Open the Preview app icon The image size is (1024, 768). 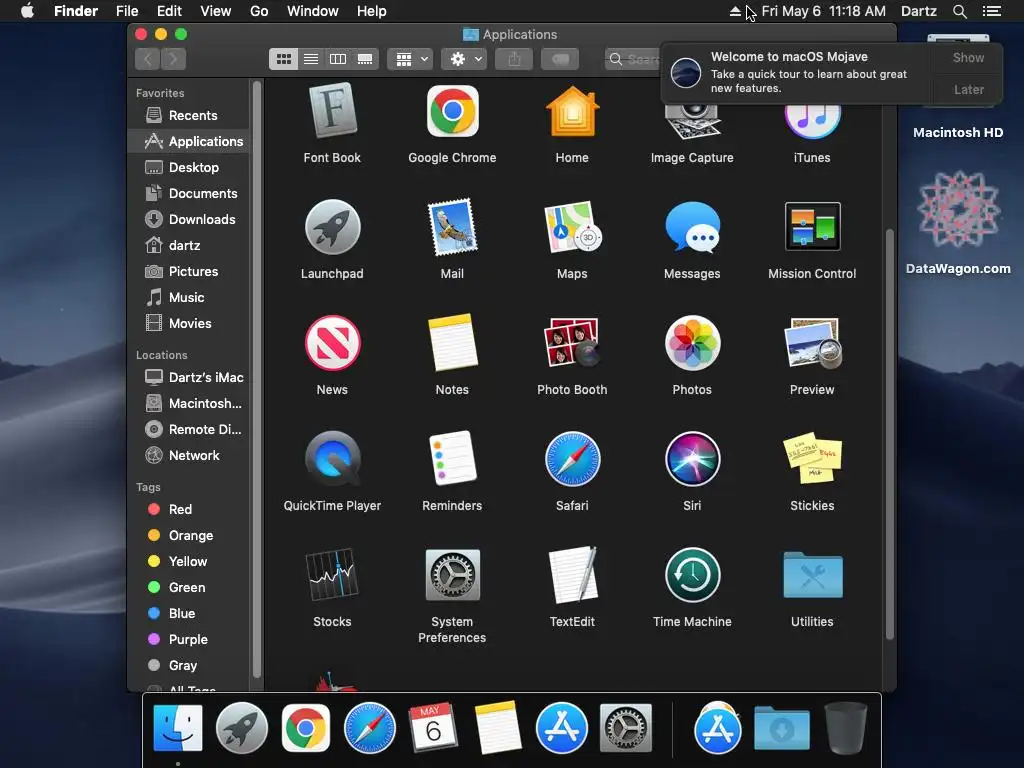click(812, 343)
